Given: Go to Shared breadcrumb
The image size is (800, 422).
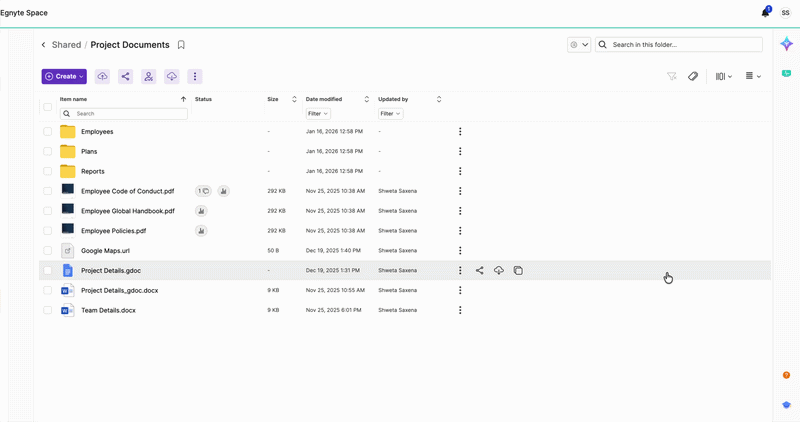Looking at the screenshot, I should (66, 45).
